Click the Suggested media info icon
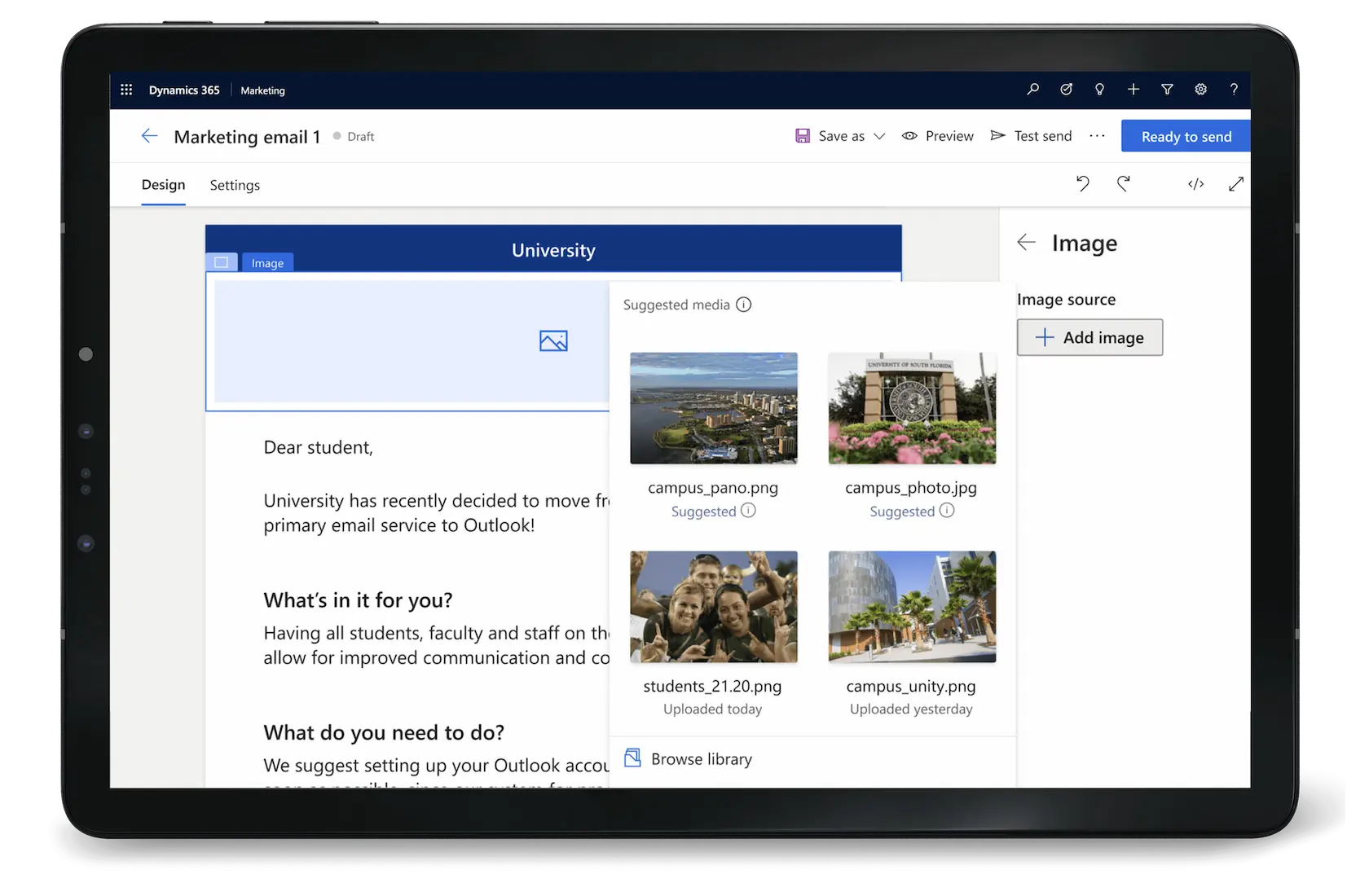 (x=744, y=304)
